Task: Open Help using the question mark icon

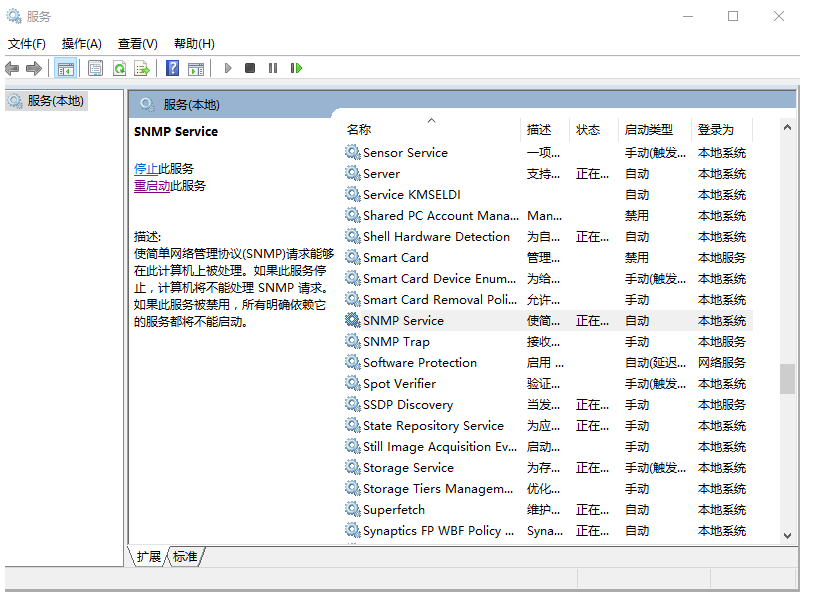Action: pos(172,67)
